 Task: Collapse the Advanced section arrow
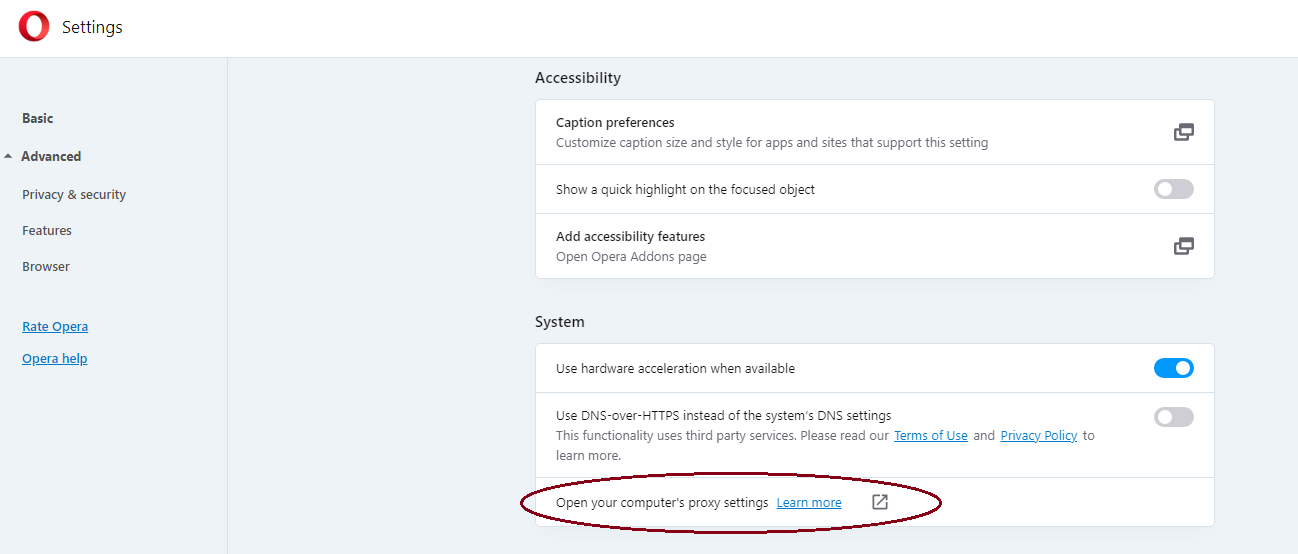[x=8, y=157]
